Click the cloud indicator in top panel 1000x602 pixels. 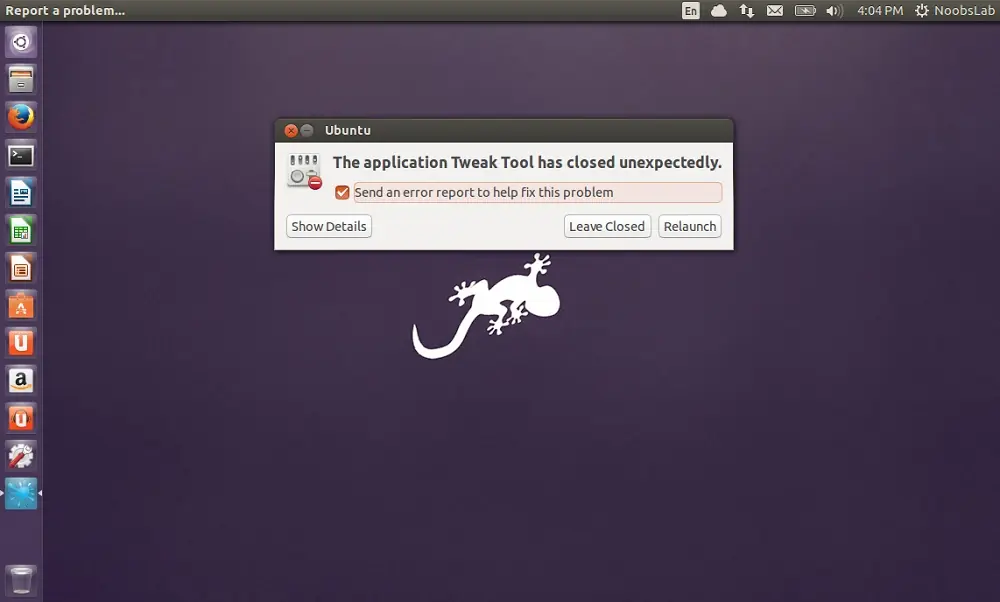coord(719,11)
